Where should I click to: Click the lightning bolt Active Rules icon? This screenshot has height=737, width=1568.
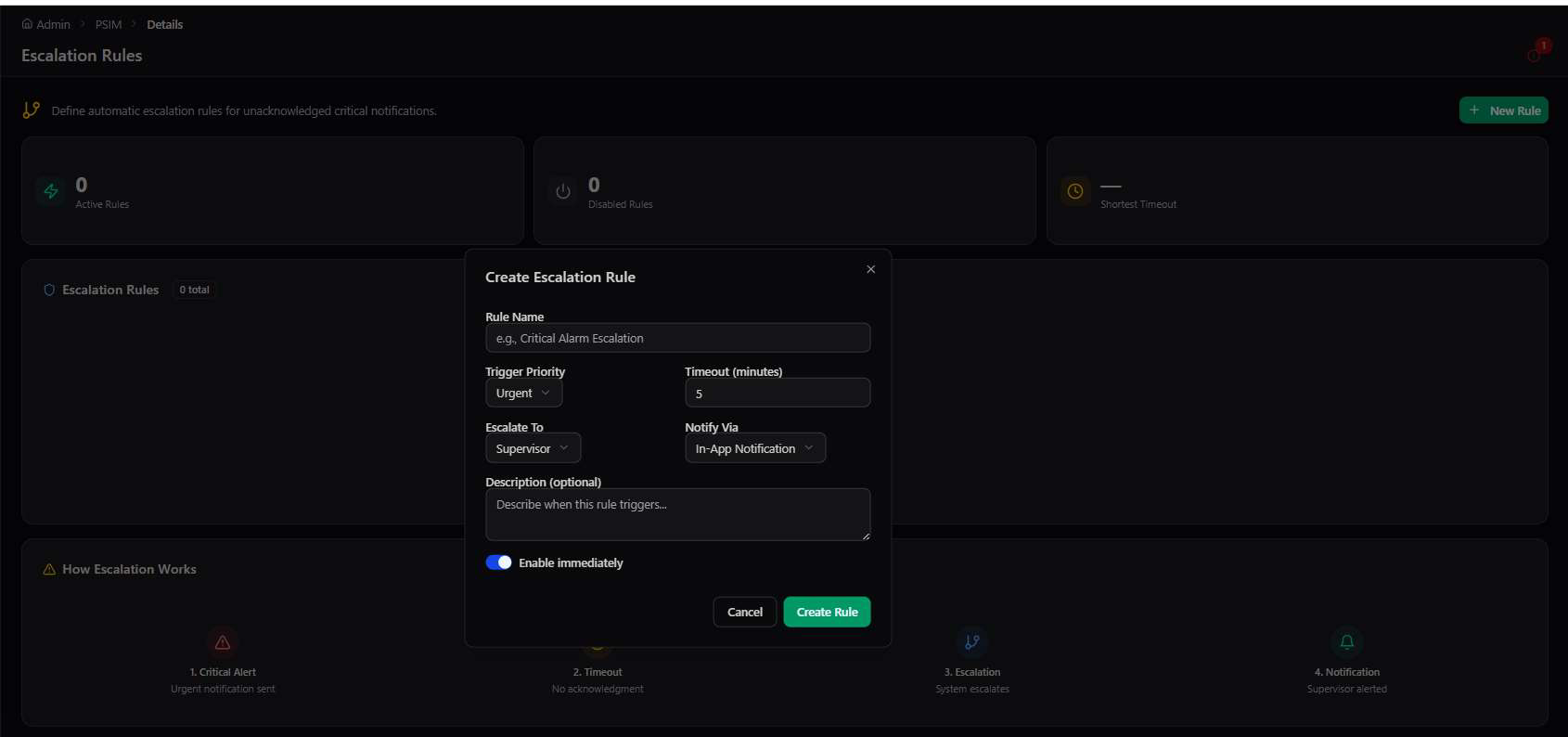(x=51, y=191)
